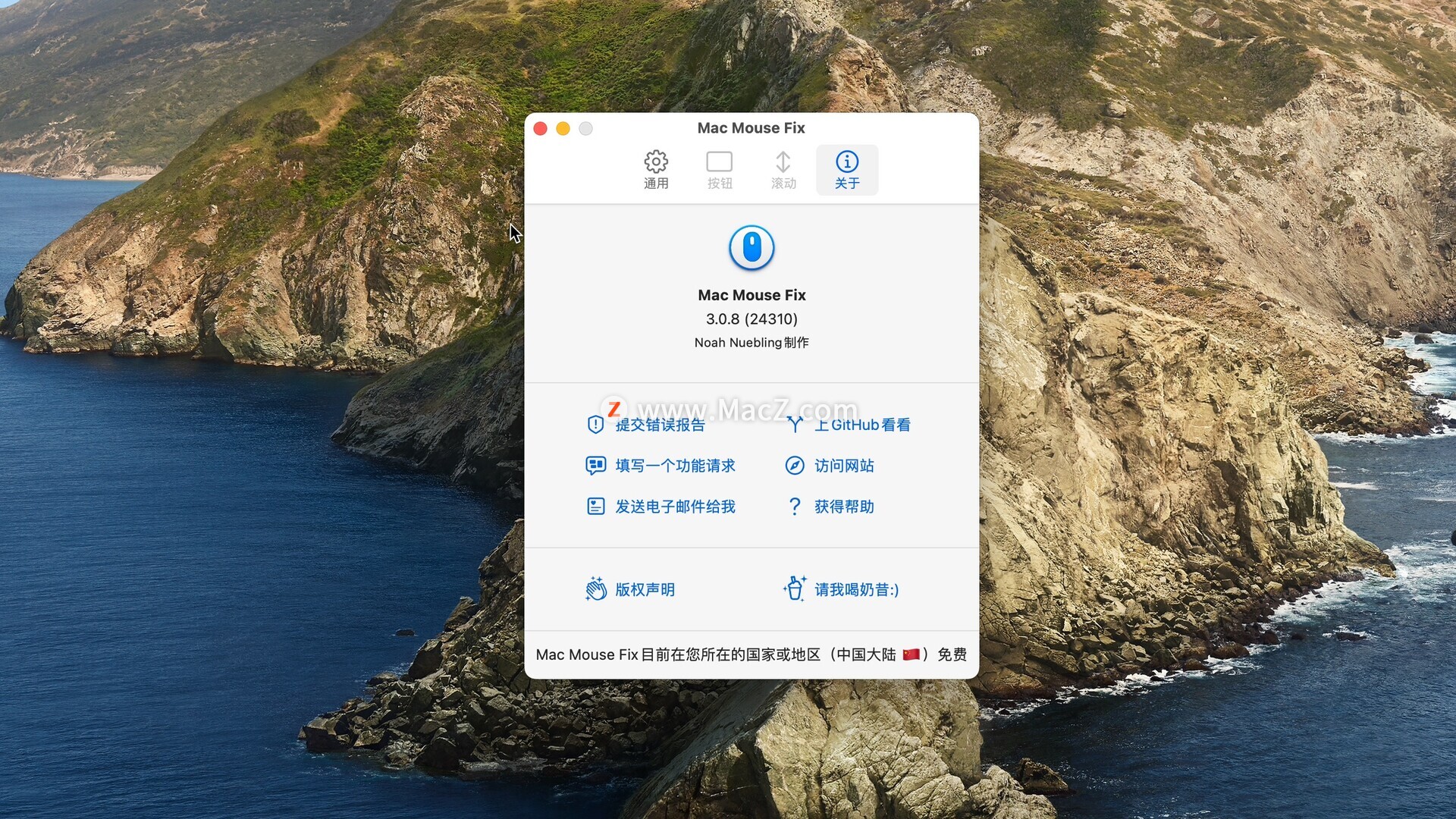Image resolution: width=1456 pixels, height=819 pixels.
Task: Switch to the 滚动 scrolling tab
Action: (x=783, y=170)
